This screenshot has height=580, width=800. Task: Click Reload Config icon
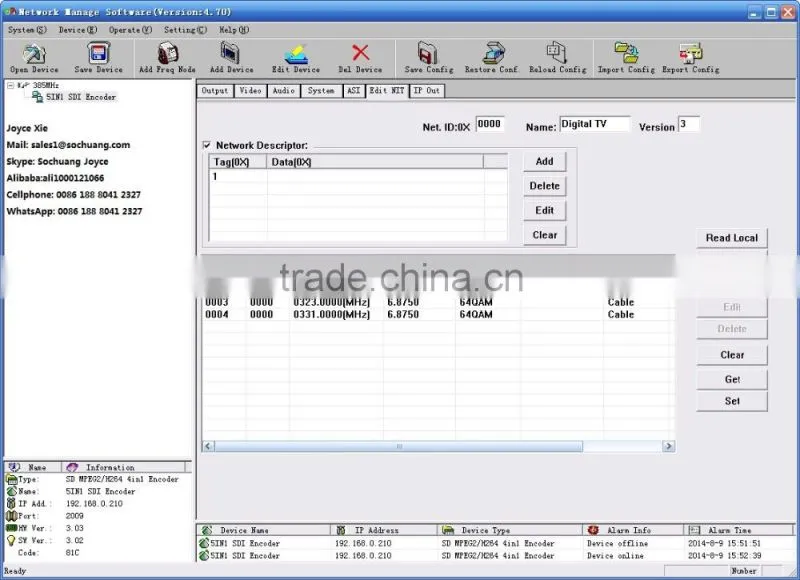[x=557, y=53]
